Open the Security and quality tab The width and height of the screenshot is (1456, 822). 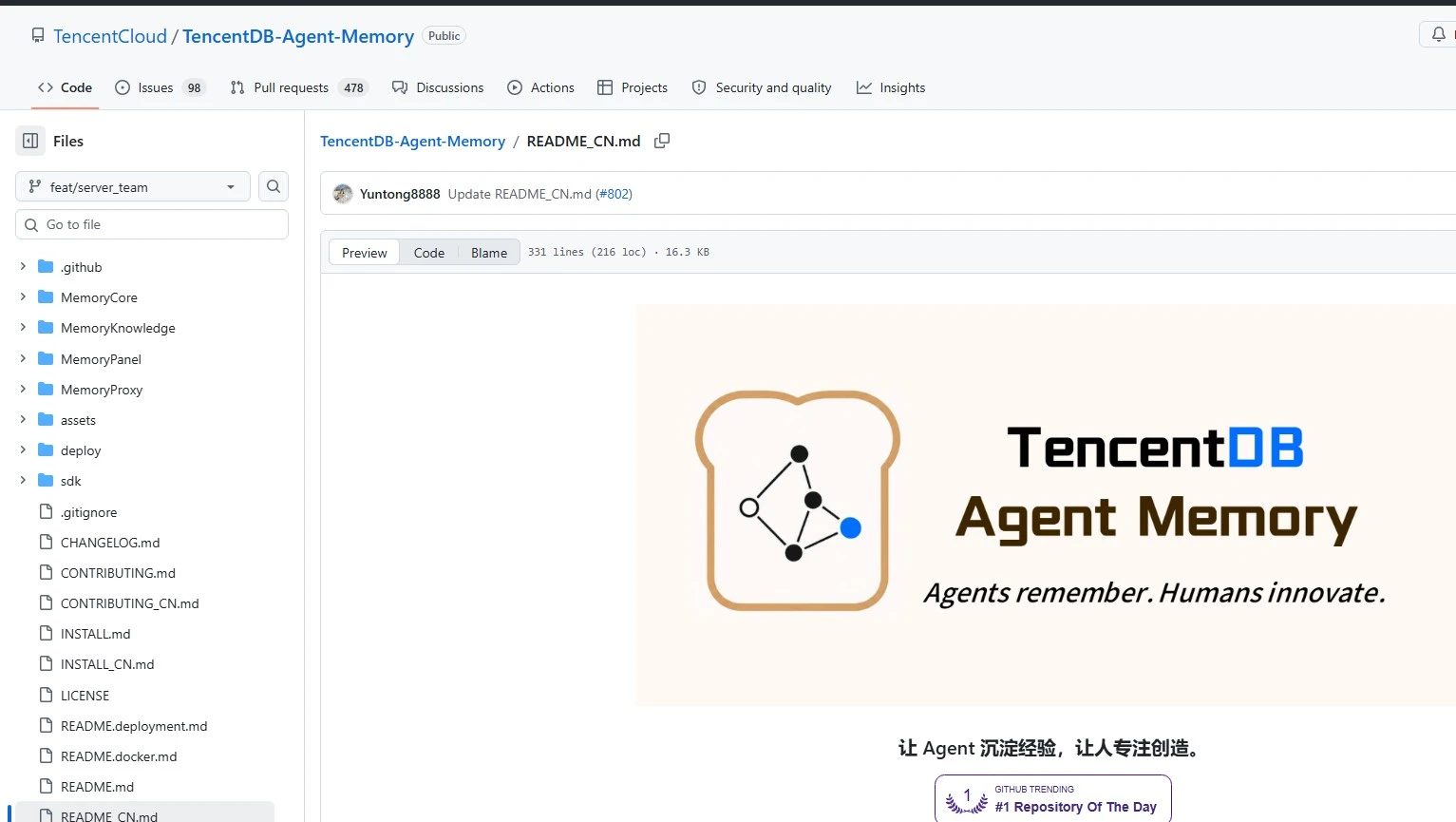coord(762,87)
